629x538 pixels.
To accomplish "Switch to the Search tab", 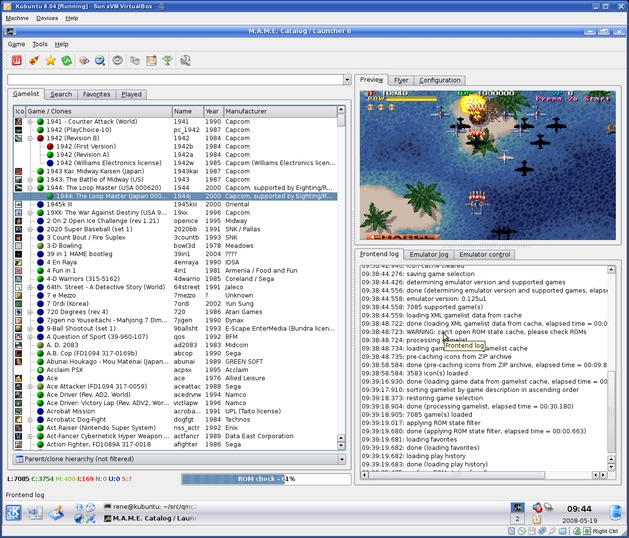I will (x=61, y=94).
